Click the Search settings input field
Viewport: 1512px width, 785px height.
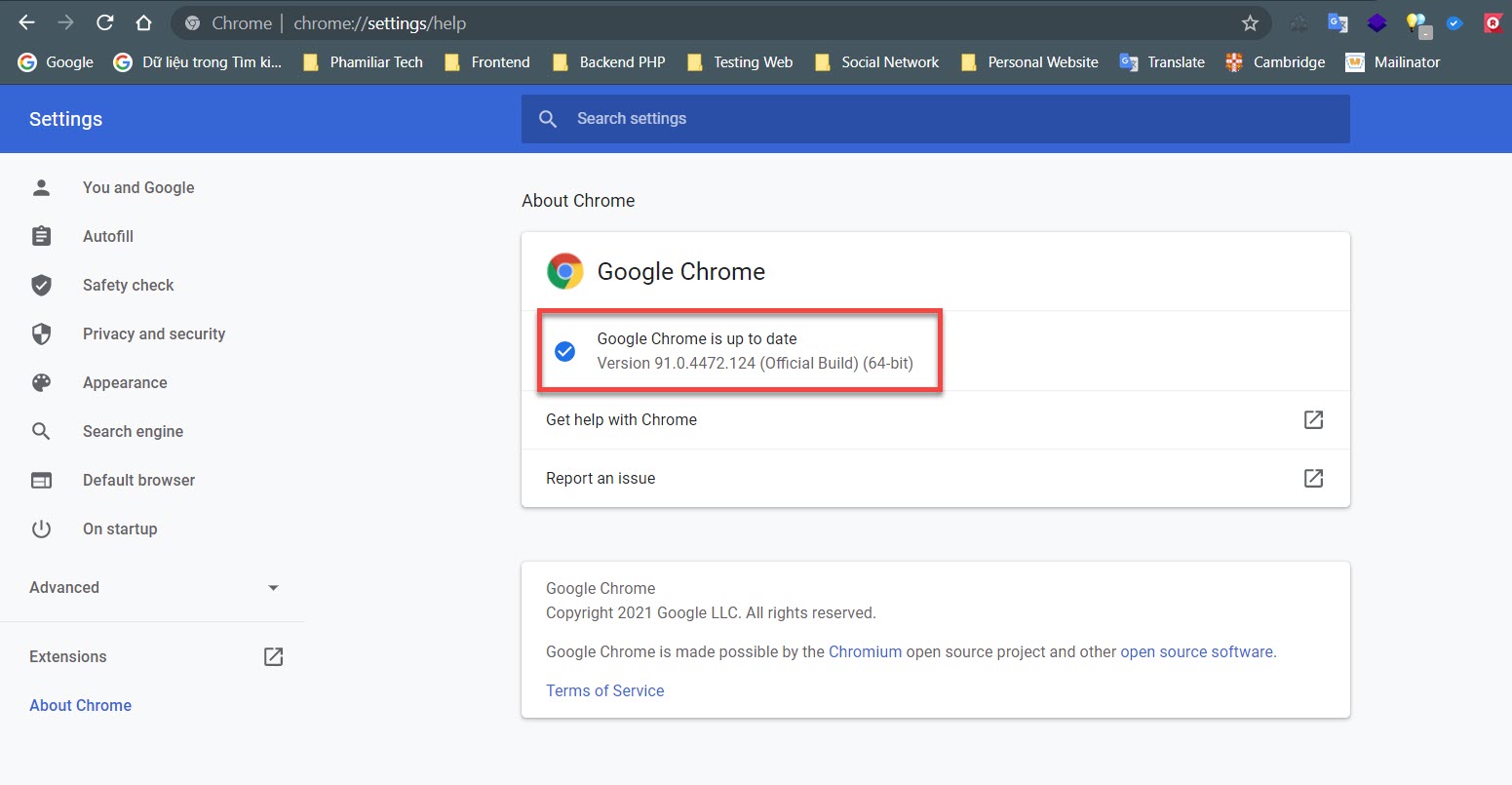pos(936,119)
